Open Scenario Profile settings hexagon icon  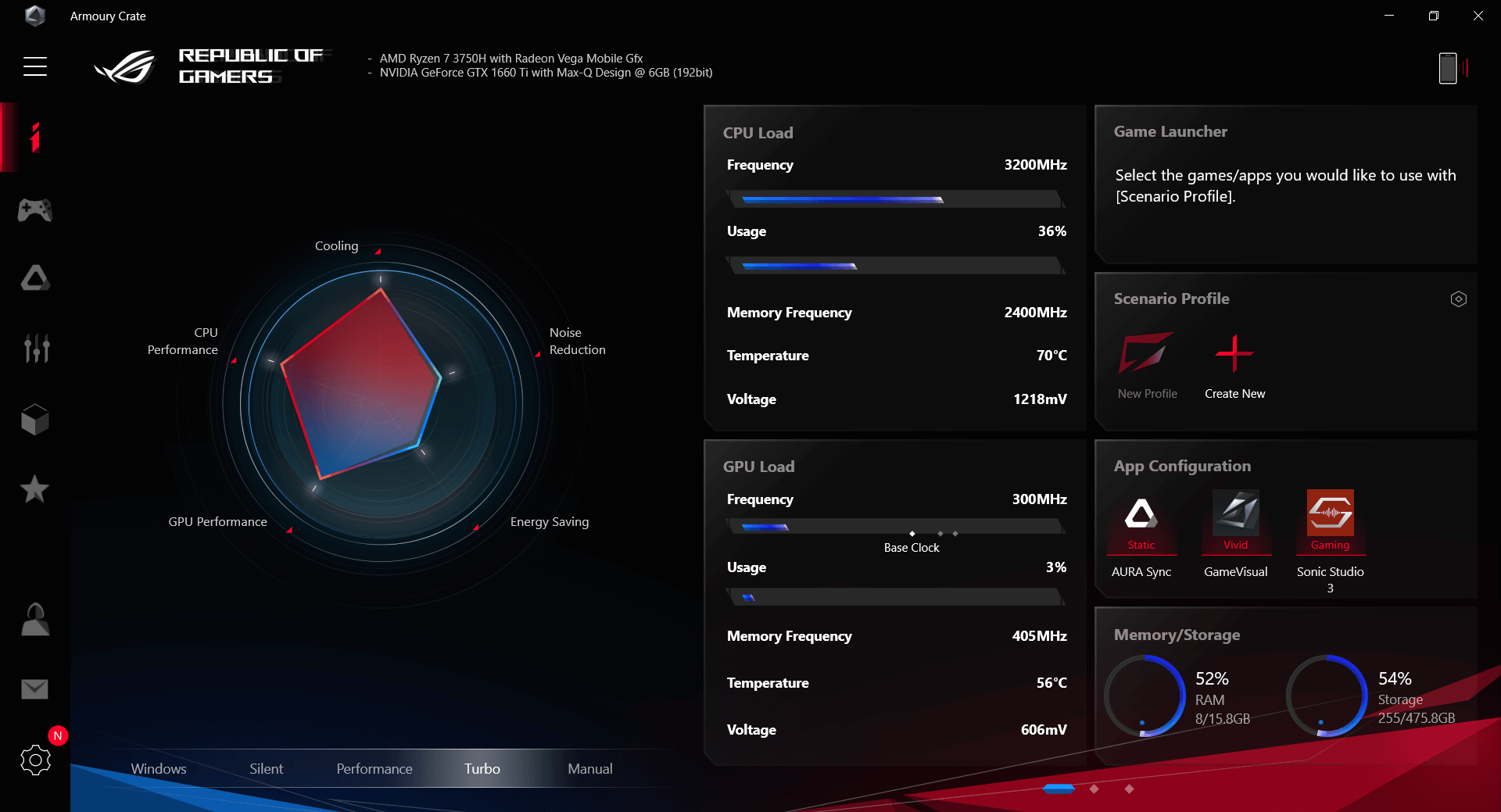[x=1459, y=299]
